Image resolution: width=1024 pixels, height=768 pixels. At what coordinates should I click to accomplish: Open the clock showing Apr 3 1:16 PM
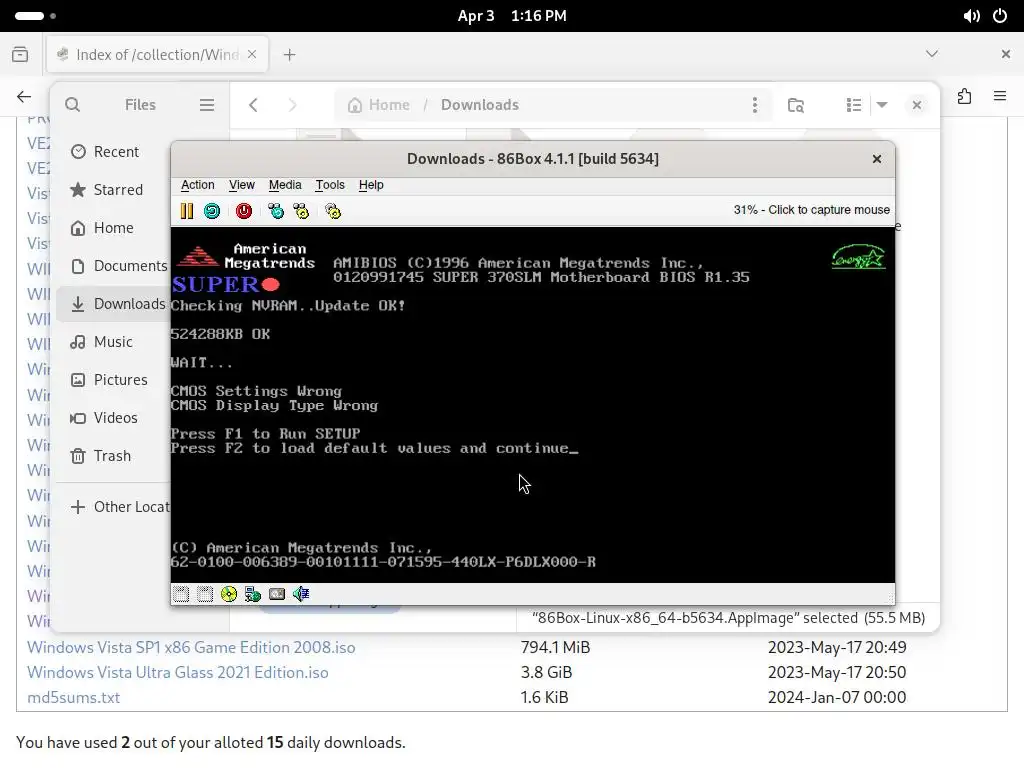pyautogui.click(x=512, y=16)
